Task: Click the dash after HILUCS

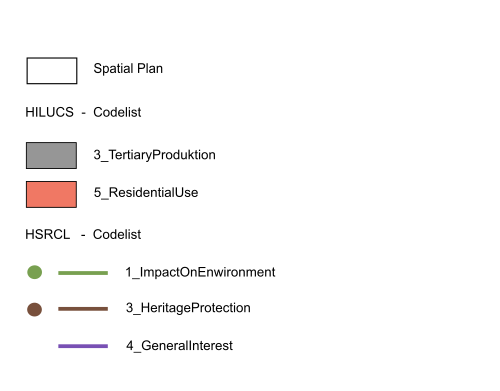Action: click(84, 114)
